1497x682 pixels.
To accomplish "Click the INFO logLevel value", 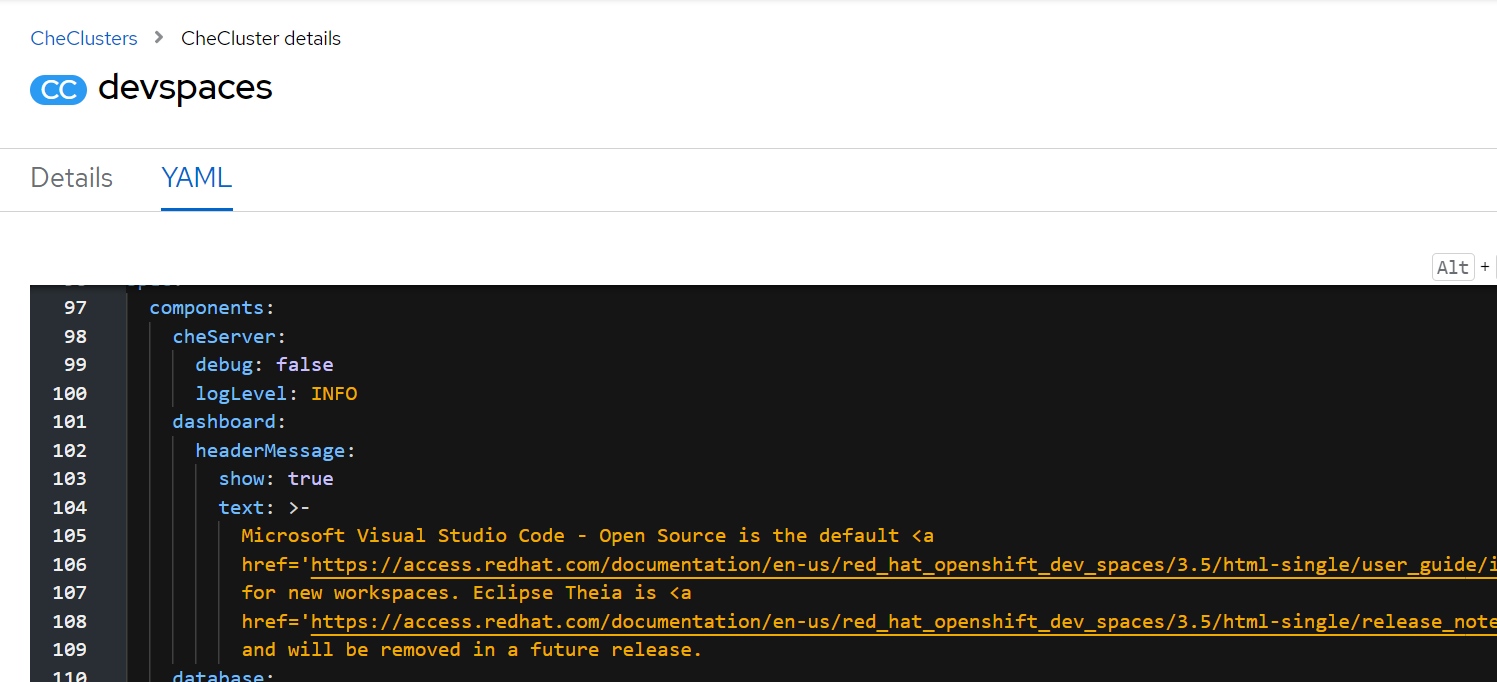I will pos(334,393).
